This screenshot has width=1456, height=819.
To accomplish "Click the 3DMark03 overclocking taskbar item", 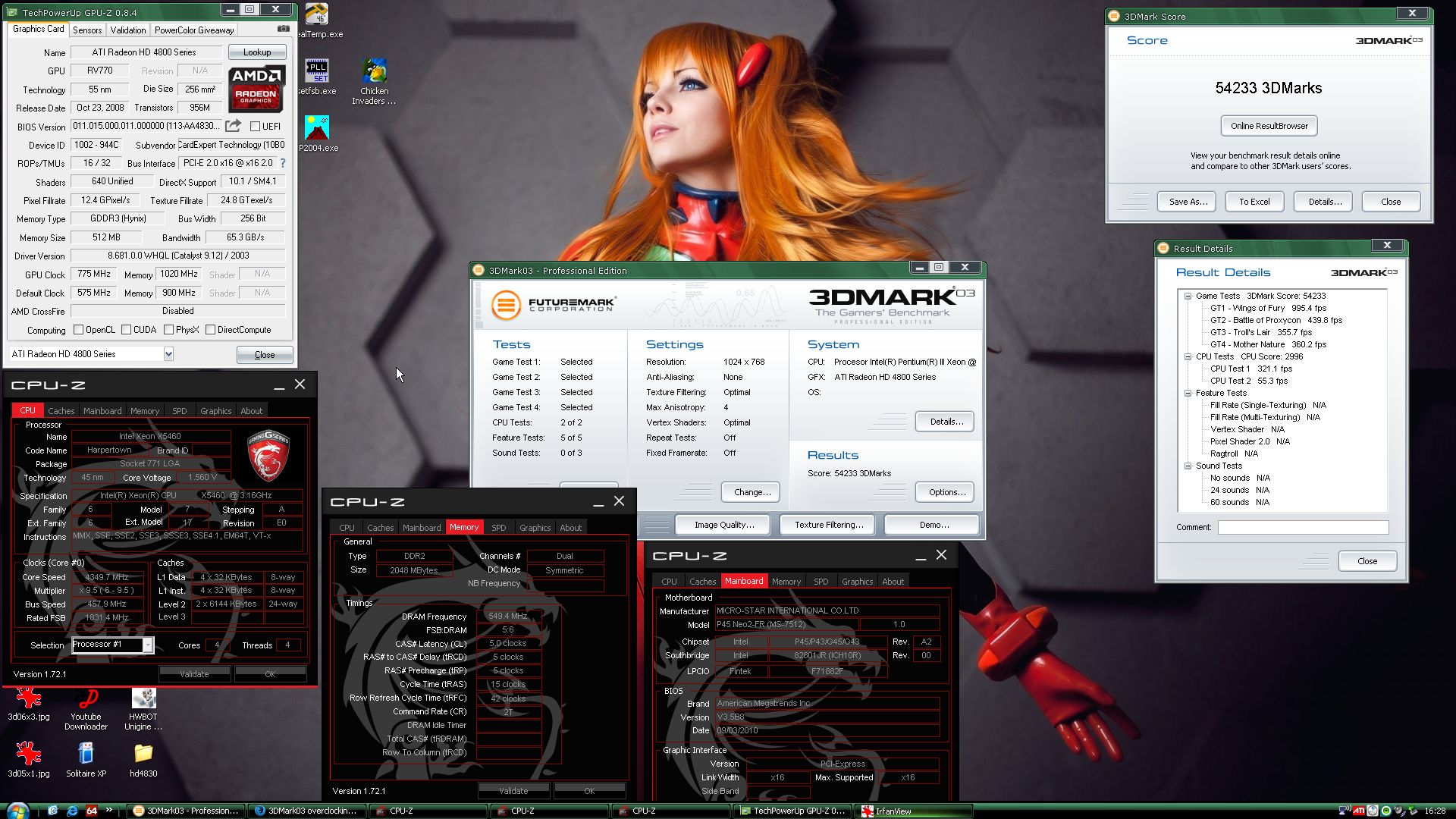I will pyautogui.click(x=306, y=811).
